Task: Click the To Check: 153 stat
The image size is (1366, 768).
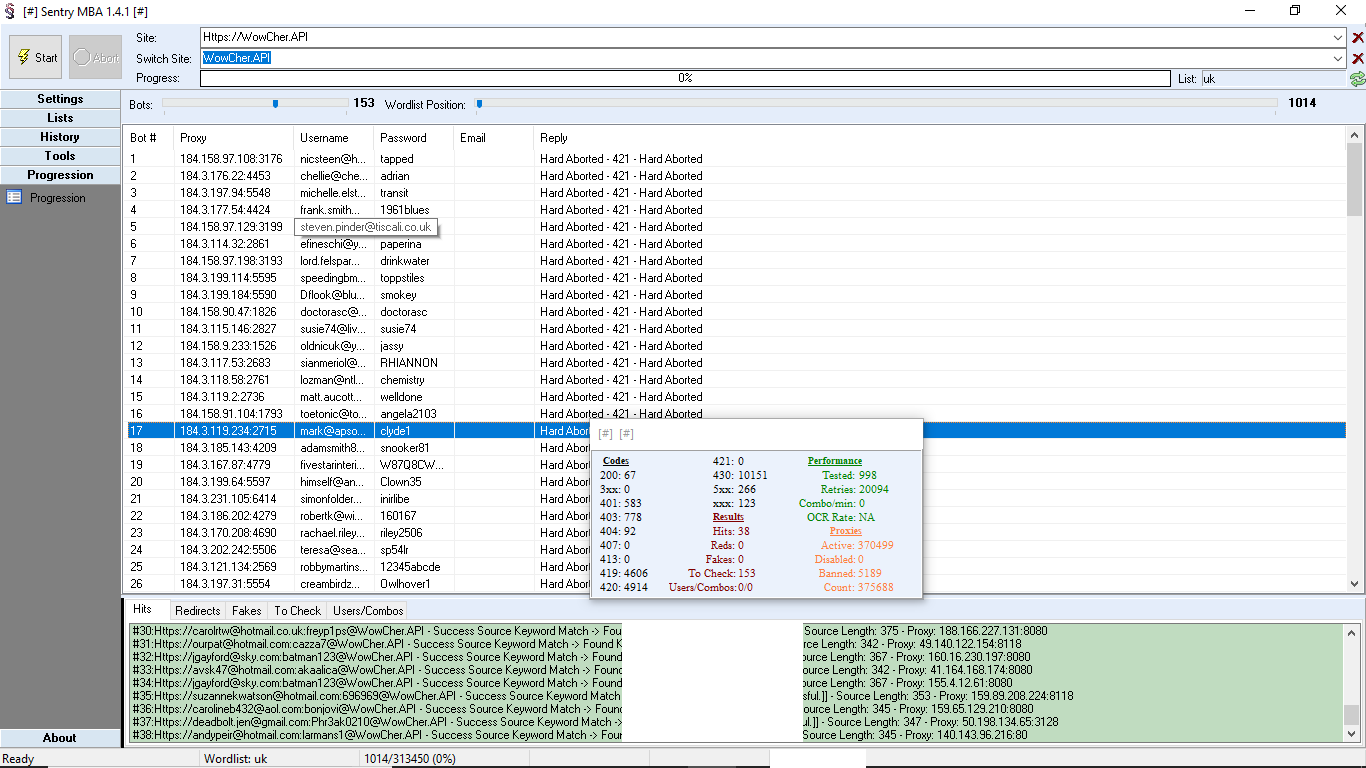Action: coord(722,573)
